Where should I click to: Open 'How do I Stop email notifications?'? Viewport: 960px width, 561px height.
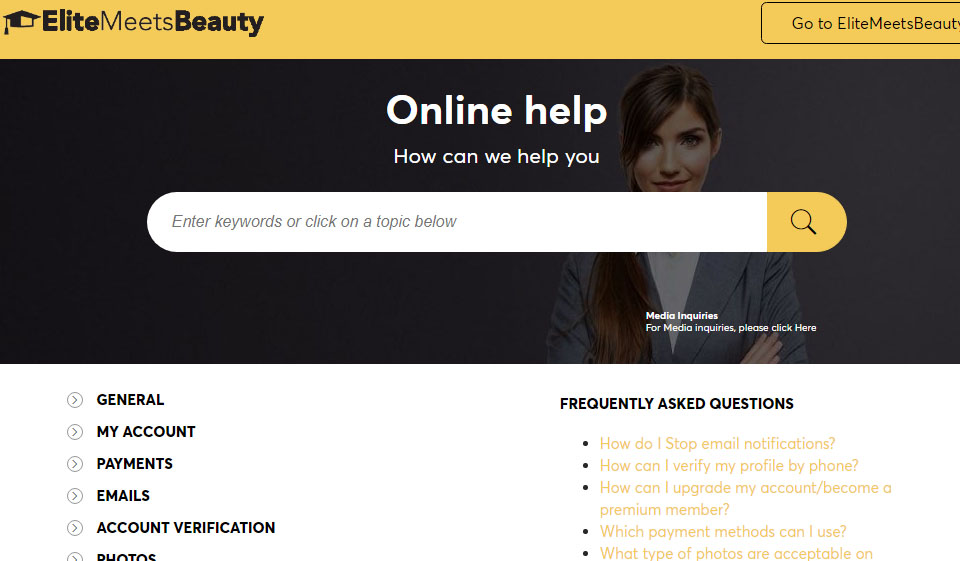(x=717, y=443)
